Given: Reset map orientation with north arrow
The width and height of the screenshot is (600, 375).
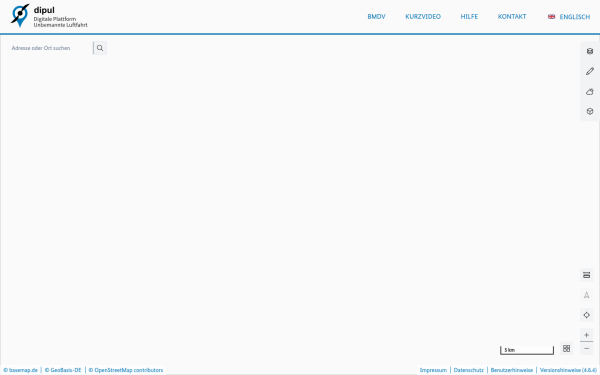Looking at the screenshot, I should (586, 295).
